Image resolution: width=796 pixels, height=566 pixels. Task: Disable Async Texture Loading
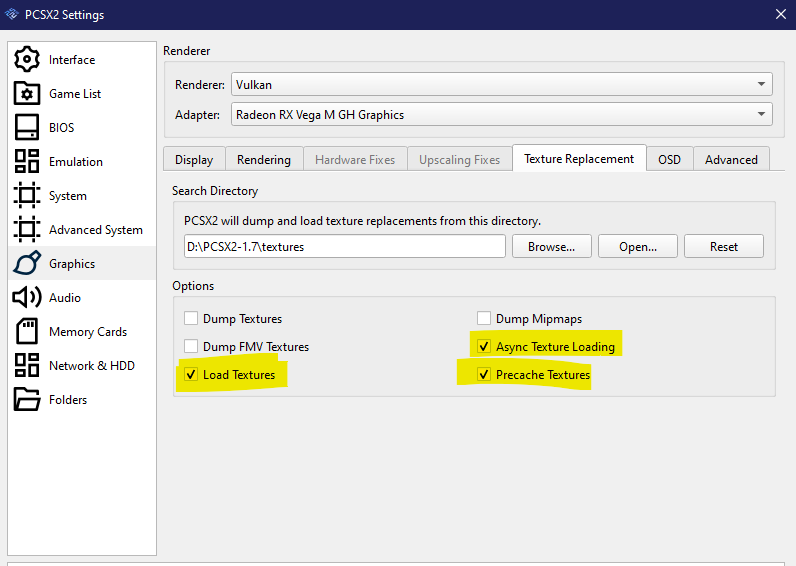pyautogui.click(x=484, y=346)
